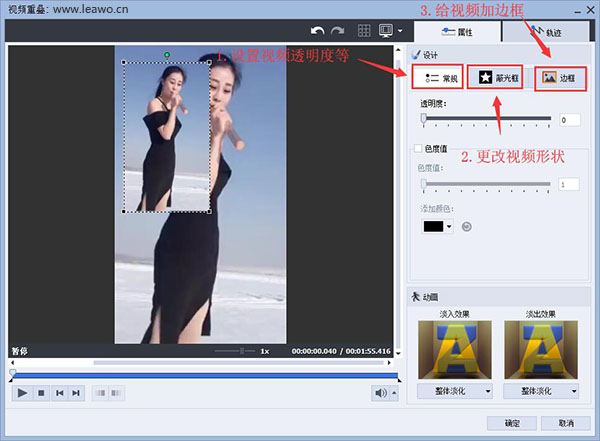Go to the previous frame
The image size is (600, 441).
coord(59,393)
